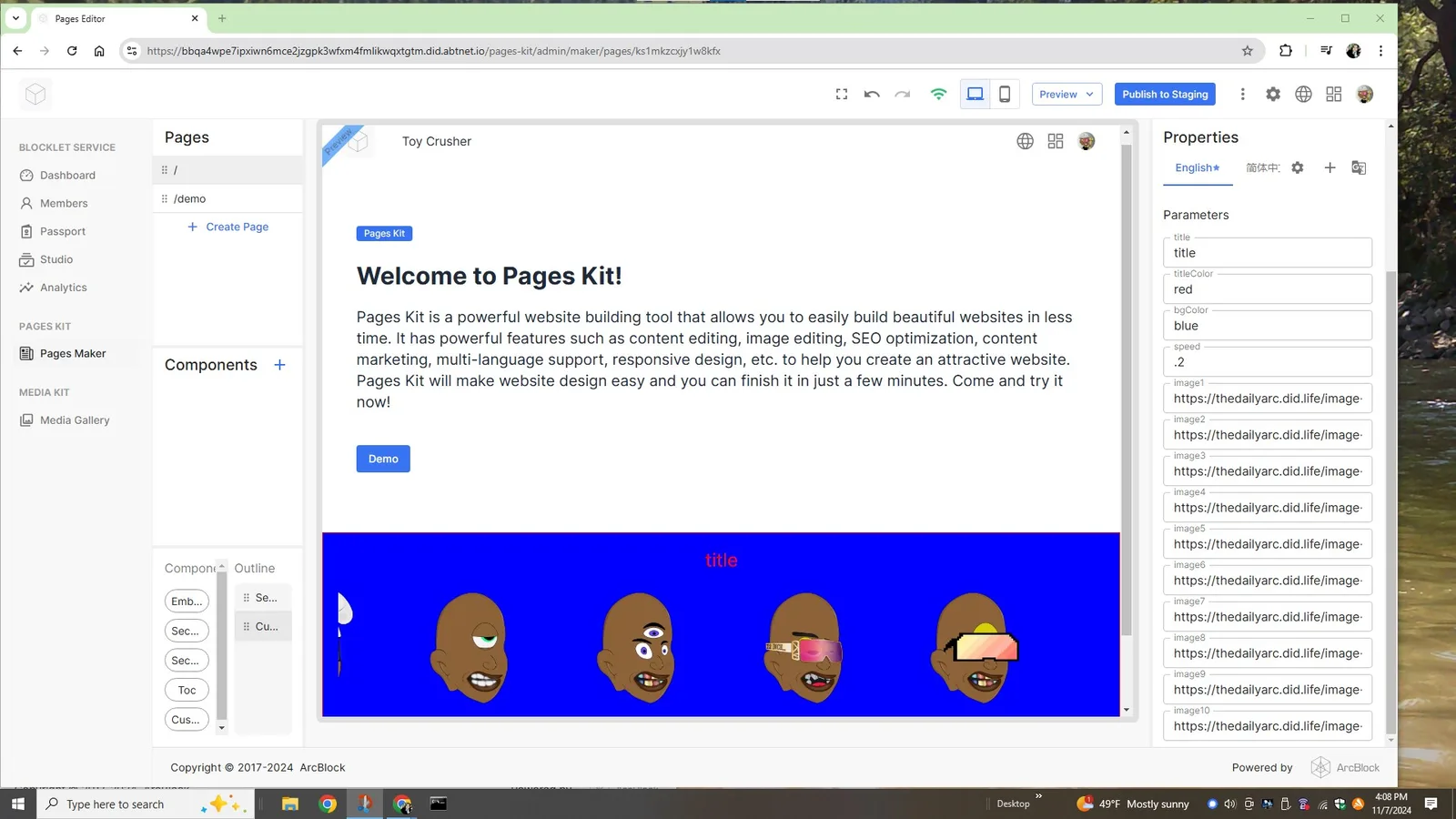Edit the image5 URL field
This screenshot has height=819, width=1456.
point(1268,544)
